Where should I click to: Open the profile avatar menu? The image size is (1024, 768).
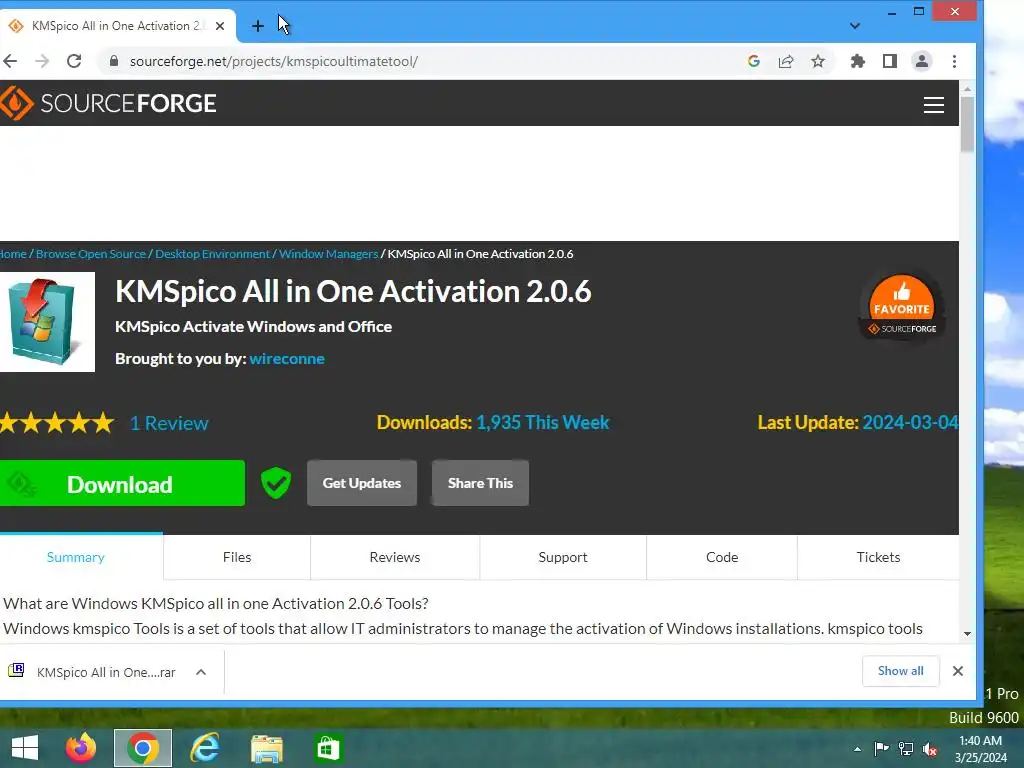click(x=921, y=61)
